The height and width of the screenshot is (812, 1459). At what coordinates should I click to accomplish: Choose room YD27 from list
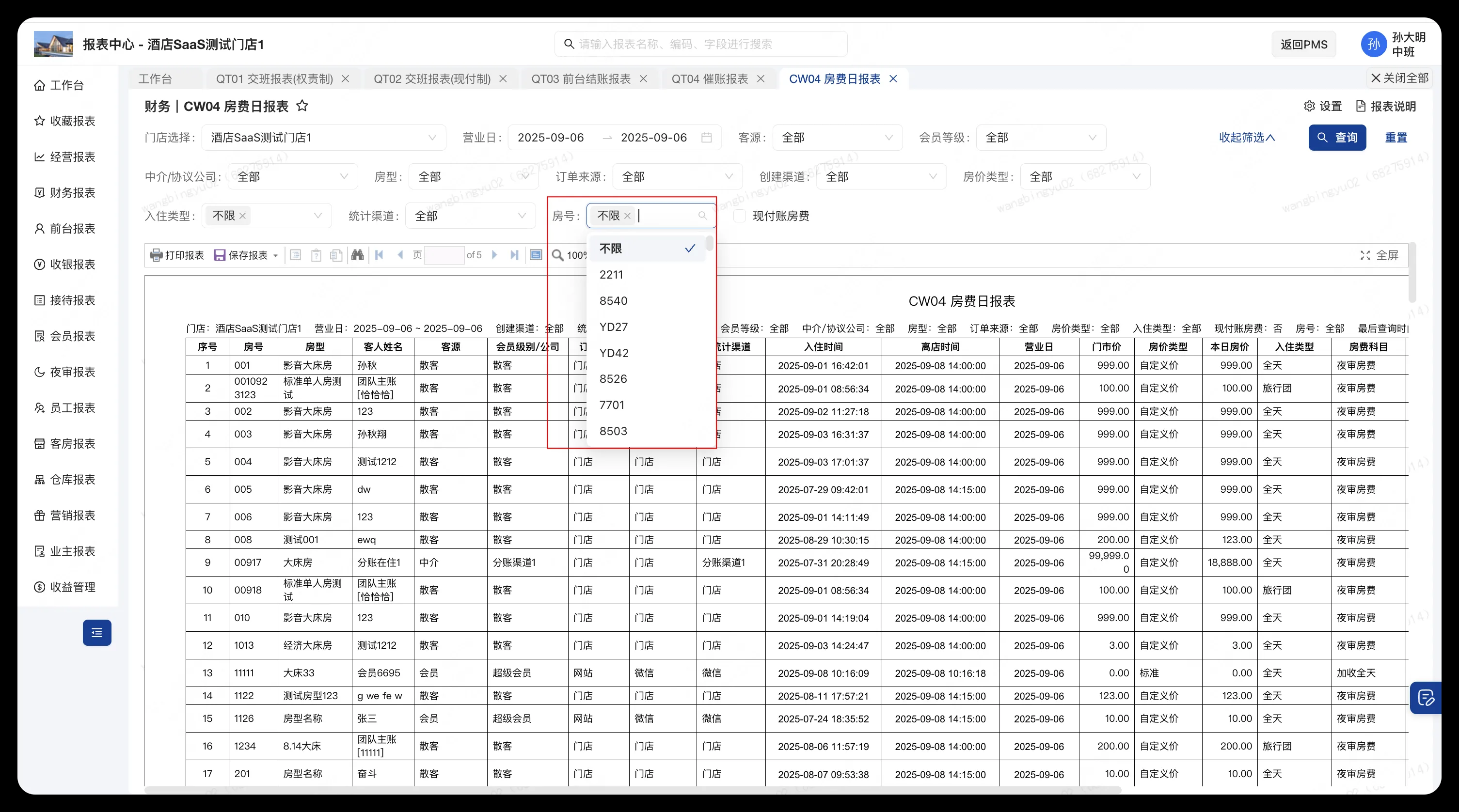[648, 327]
